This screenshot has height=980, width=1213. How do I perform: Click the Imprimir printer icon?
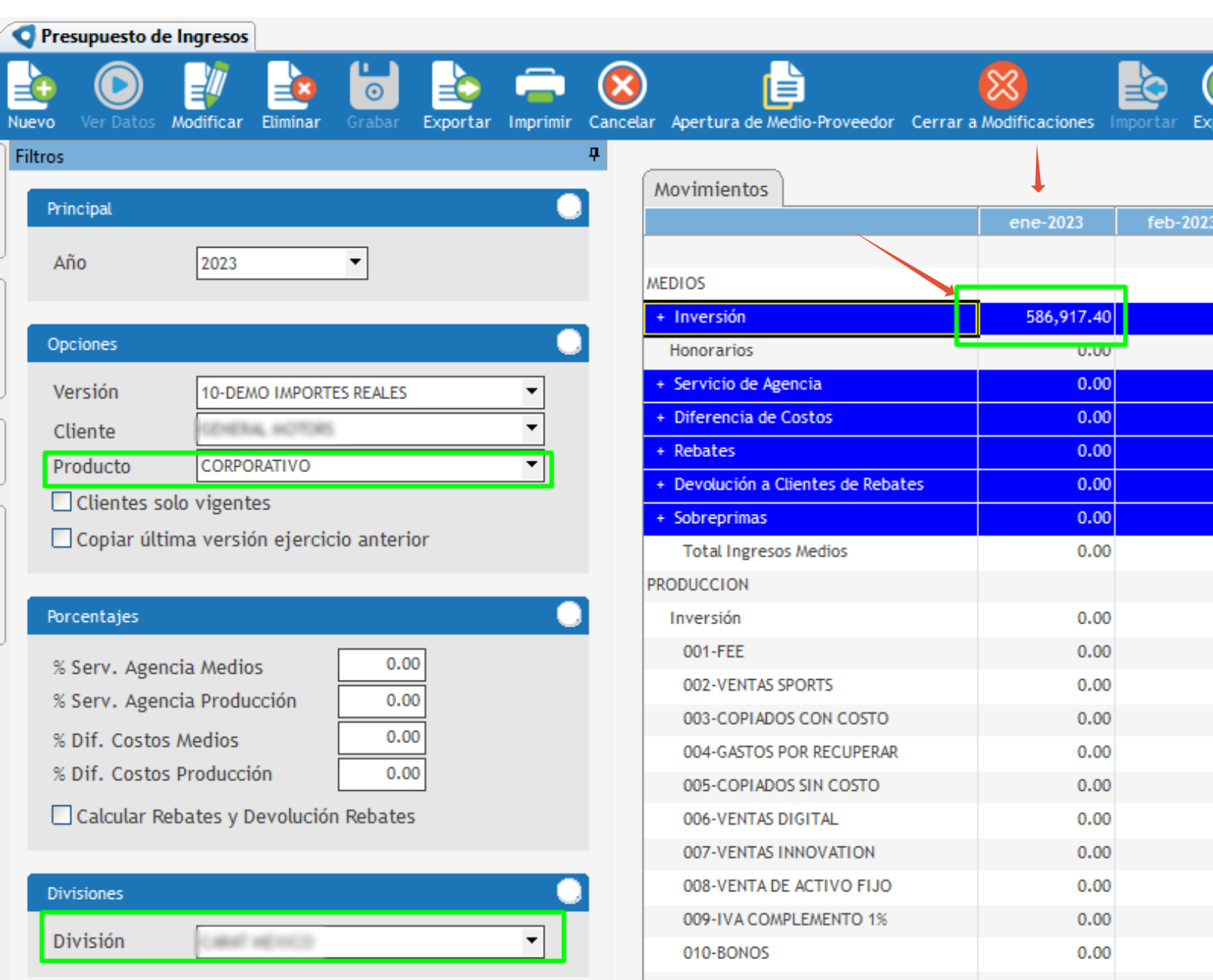tap(540, 86)
